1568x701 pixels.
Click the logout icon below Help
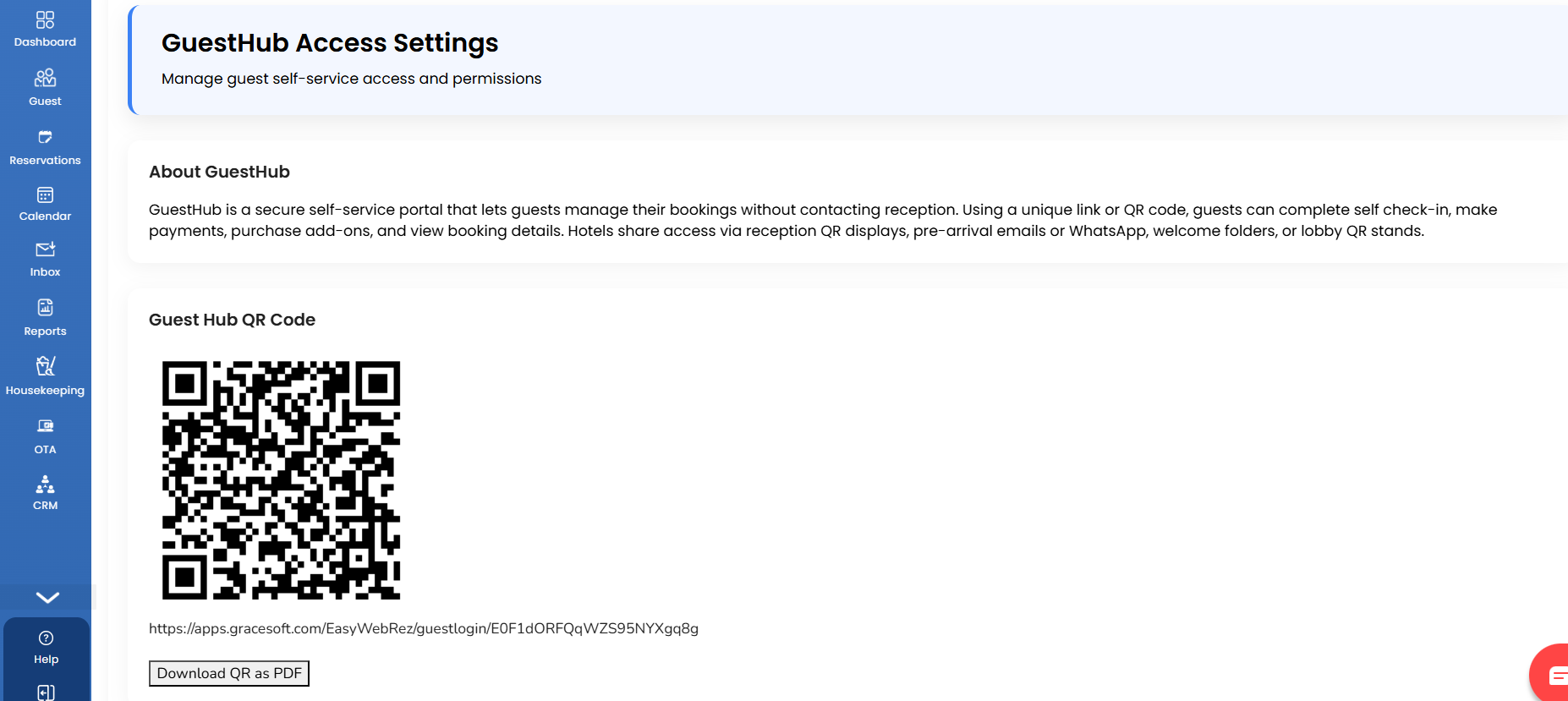pos(47,693)
